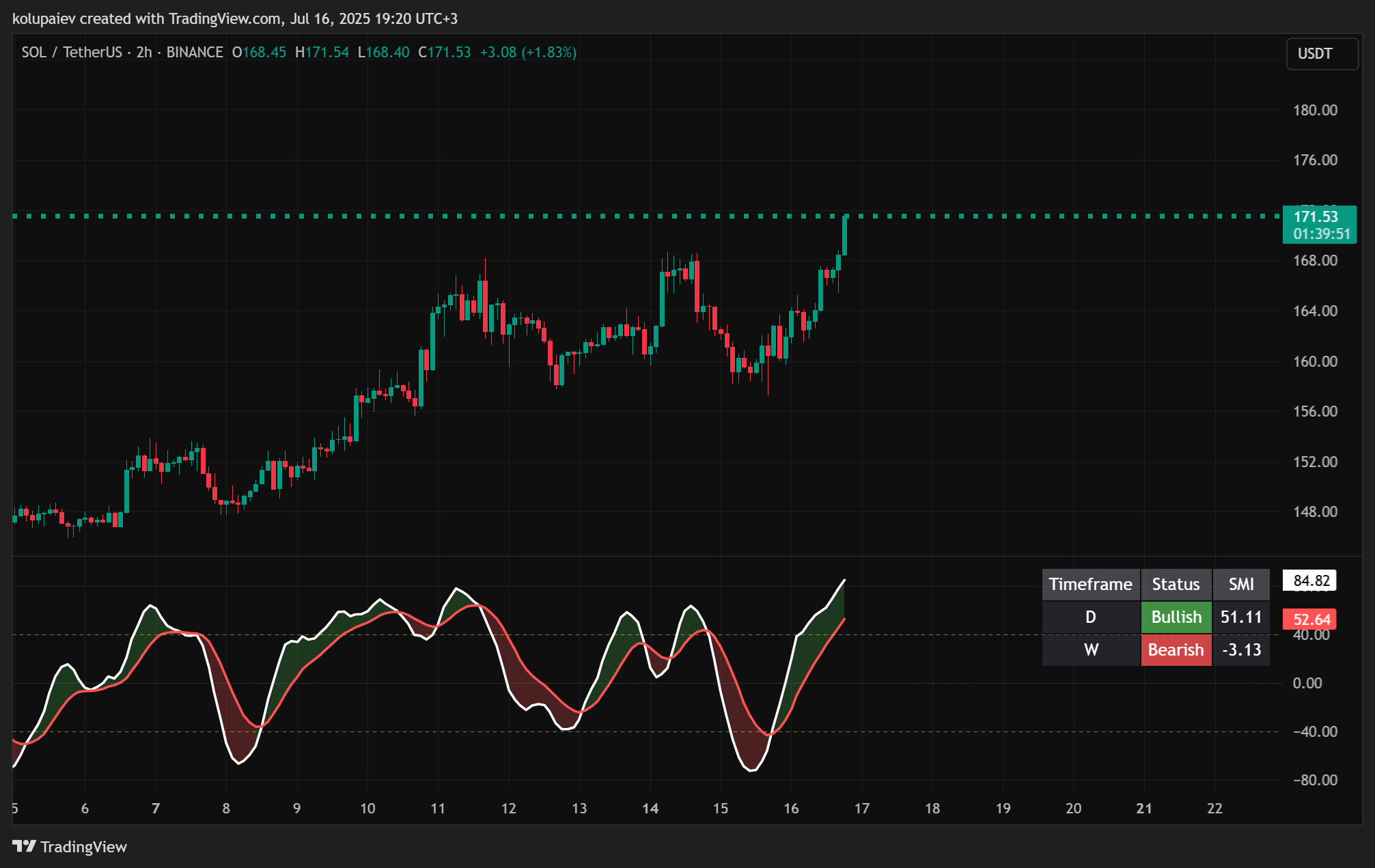
Task: Click the 148.00 price axis label
Action: point(1315,512)
